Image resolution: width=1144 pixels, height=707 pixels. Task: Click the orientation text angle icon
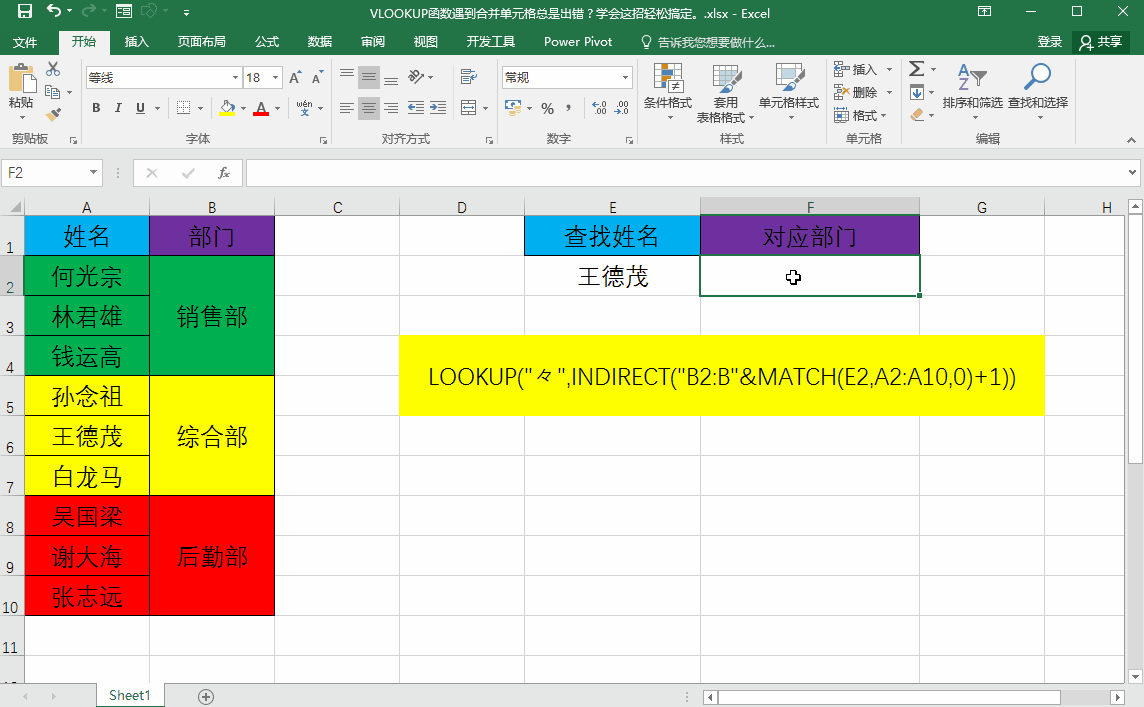pos(416,76)
